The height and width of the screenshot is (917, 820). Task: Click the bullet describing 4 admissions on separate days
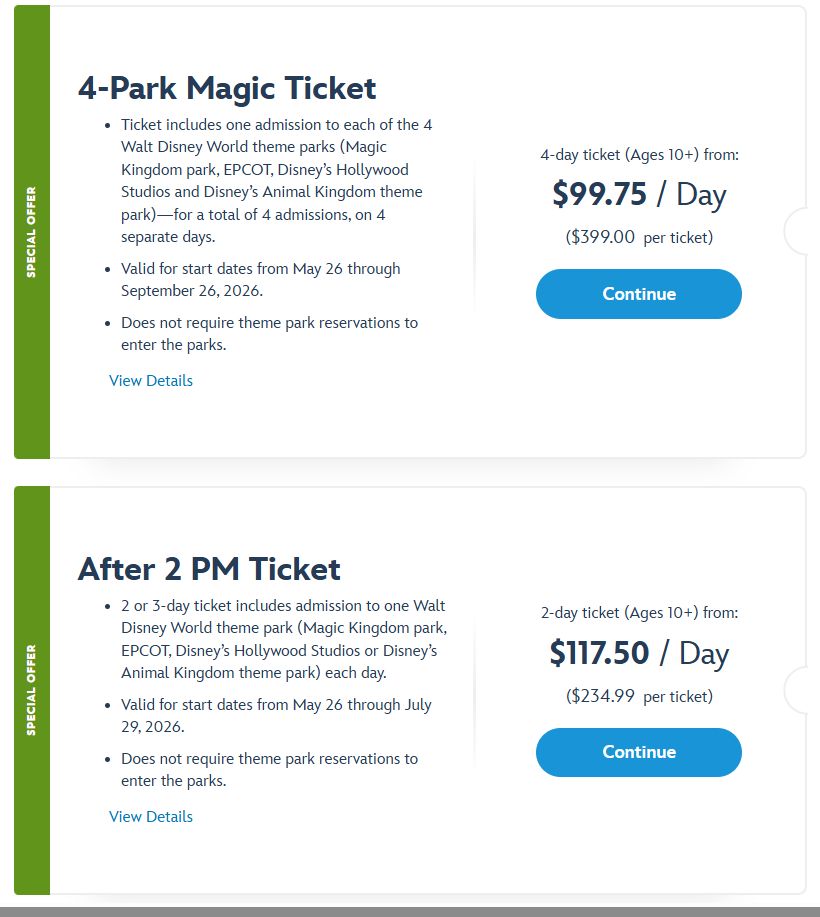[x=275, y=181]
